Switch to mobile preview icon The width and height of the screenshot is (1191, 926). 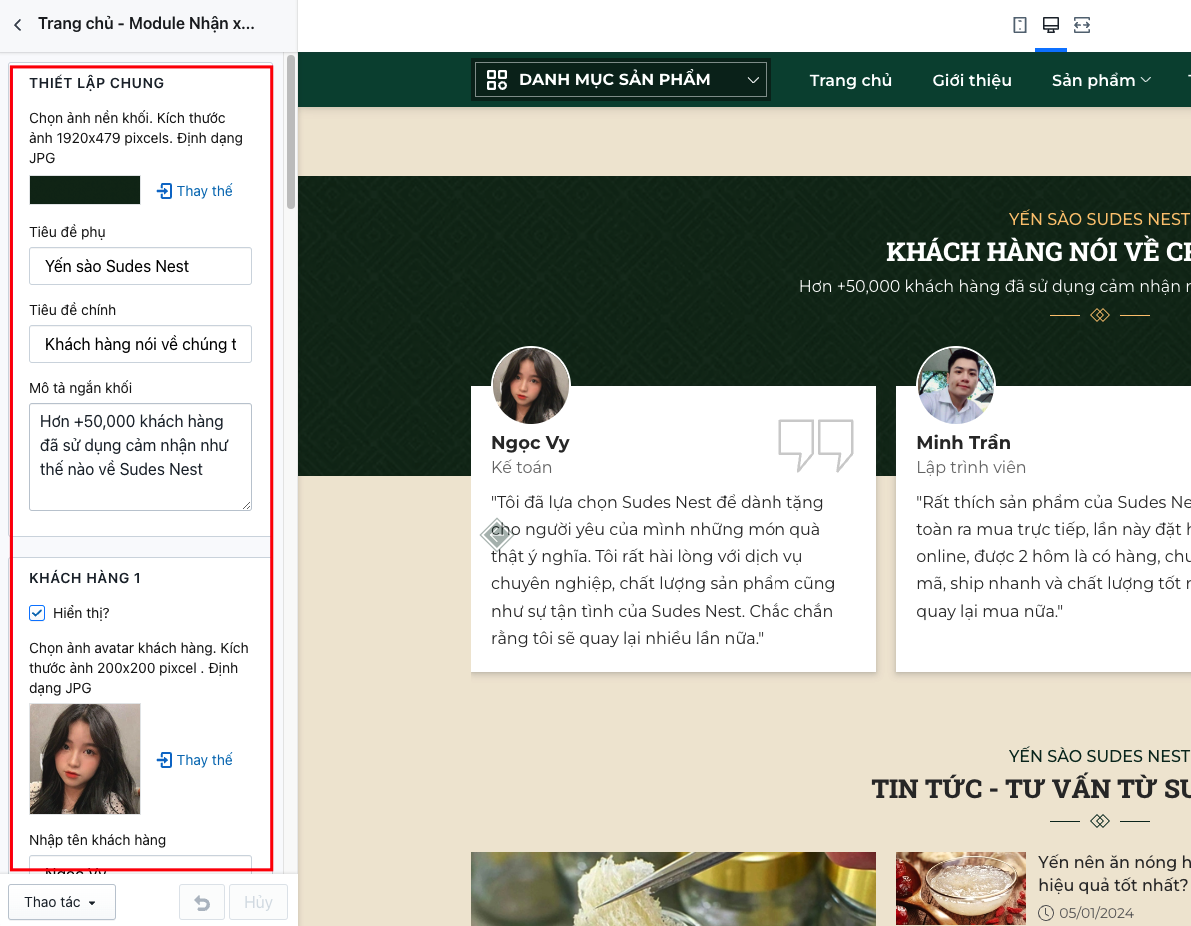click(x=1019, y=25)
